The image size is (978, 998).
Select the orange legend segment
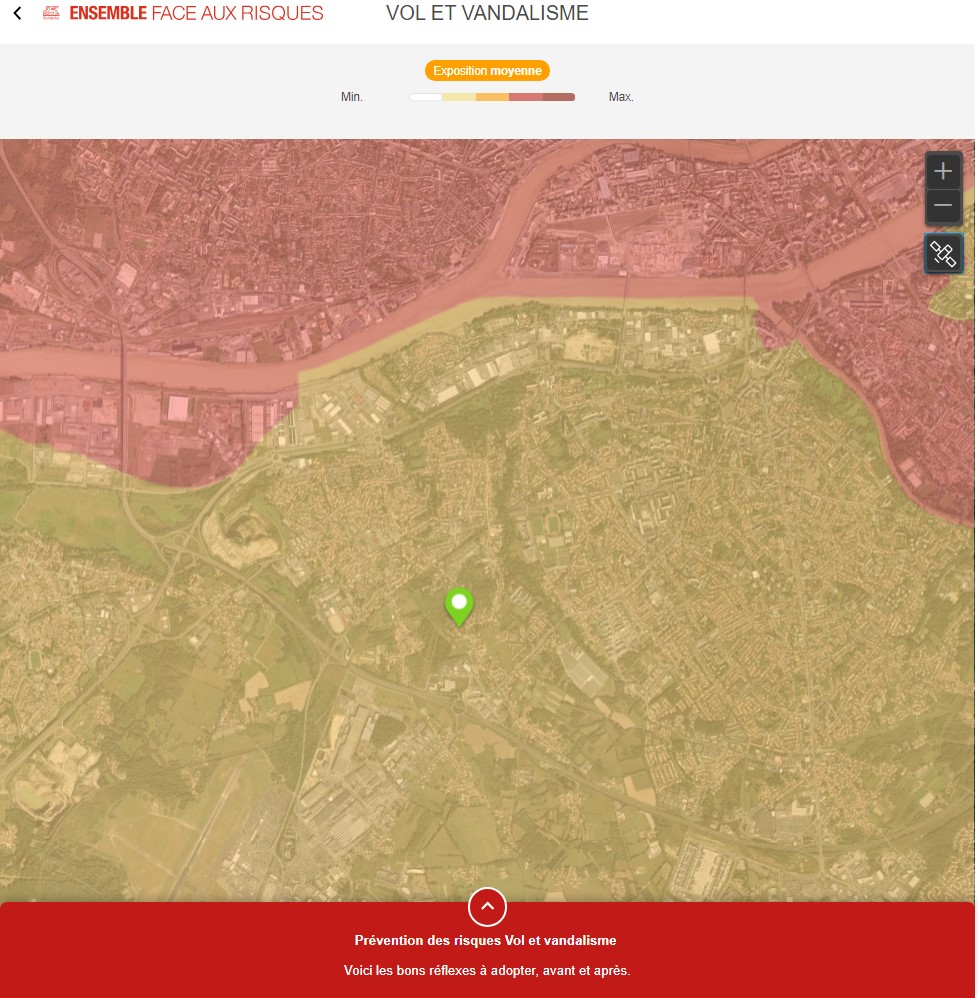pyautogui.click(x=492, y=97)
